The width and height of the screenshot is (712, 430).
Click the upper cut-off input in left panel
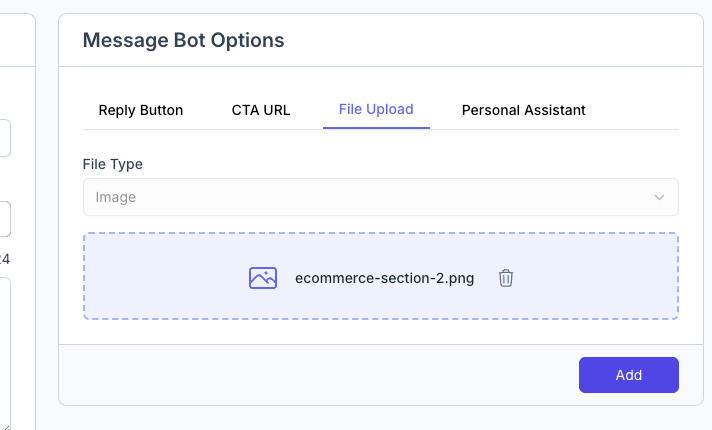coord(5,138)
